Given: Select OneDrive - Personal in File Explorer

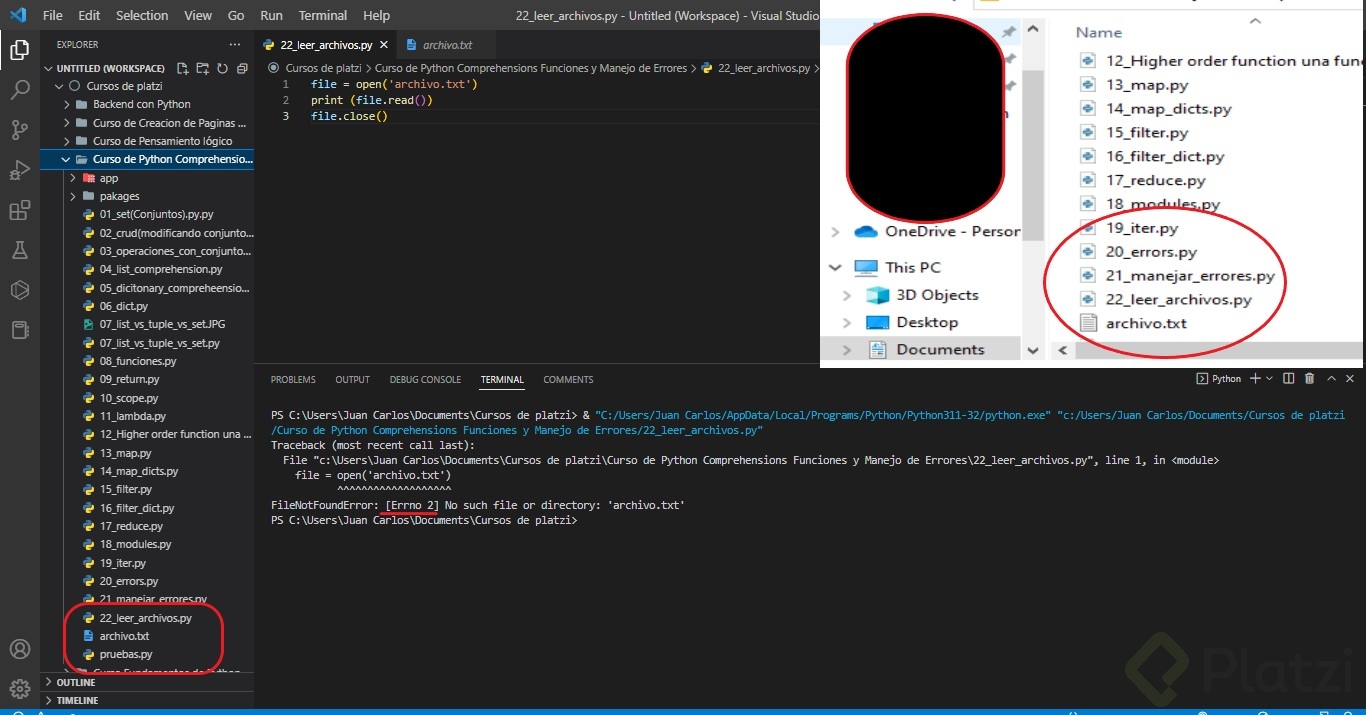Looking at the screenshot, I should click(952, 231).
